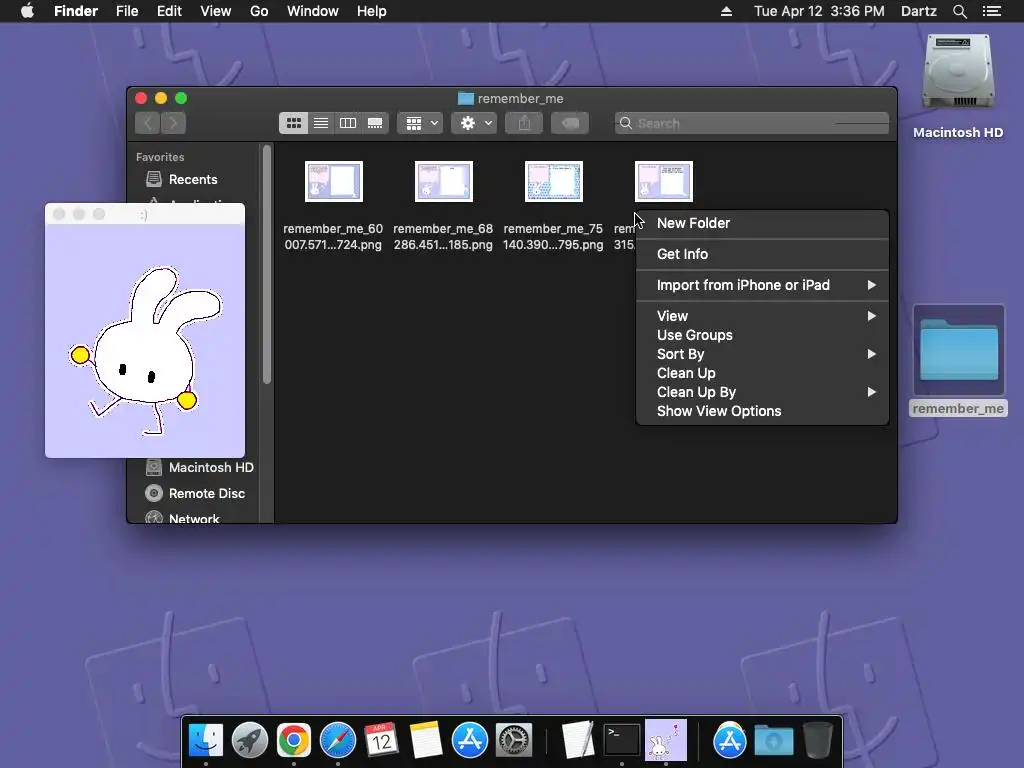This screenshot has height=768, width=1024.
Task: Choose Clean Up in context menu
Action: 762,373
